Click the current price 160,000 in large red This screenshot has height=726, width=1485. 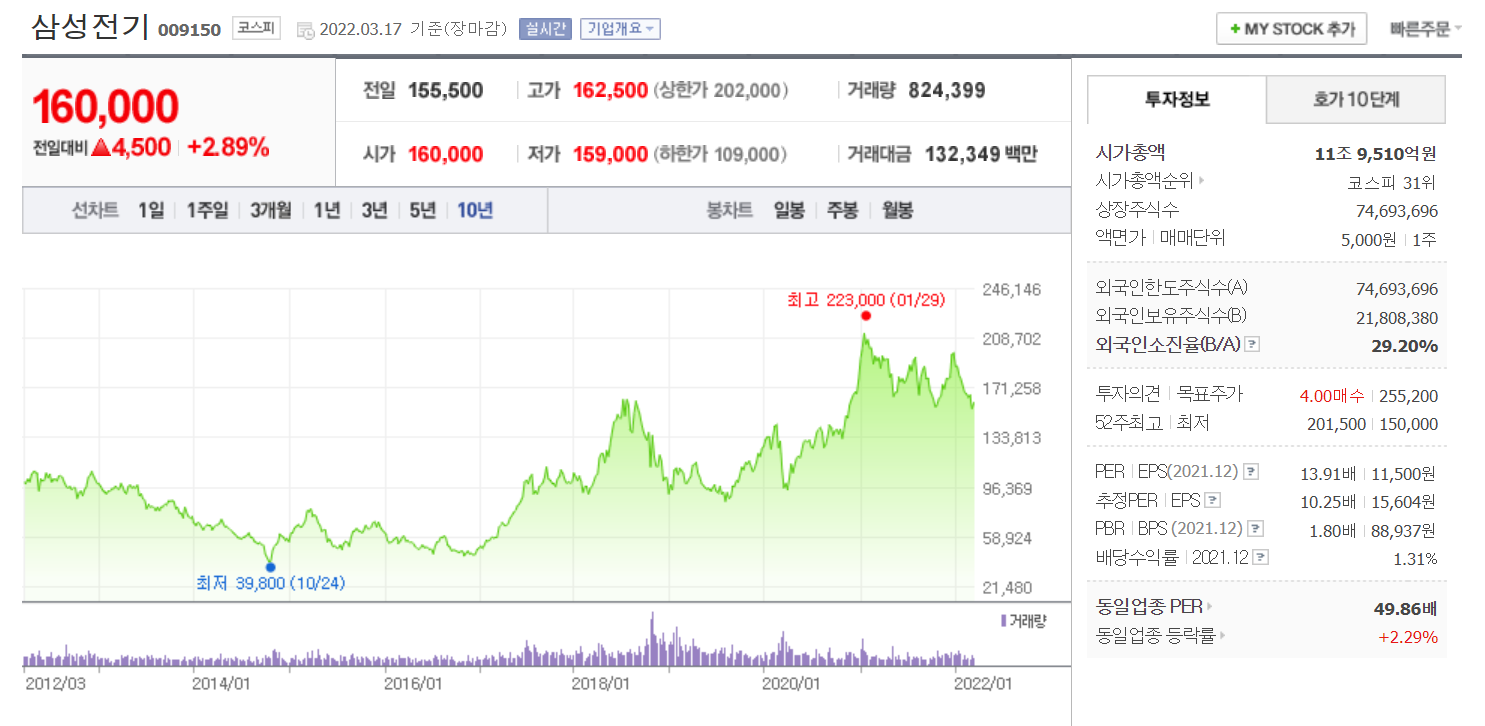coord(106,106)
